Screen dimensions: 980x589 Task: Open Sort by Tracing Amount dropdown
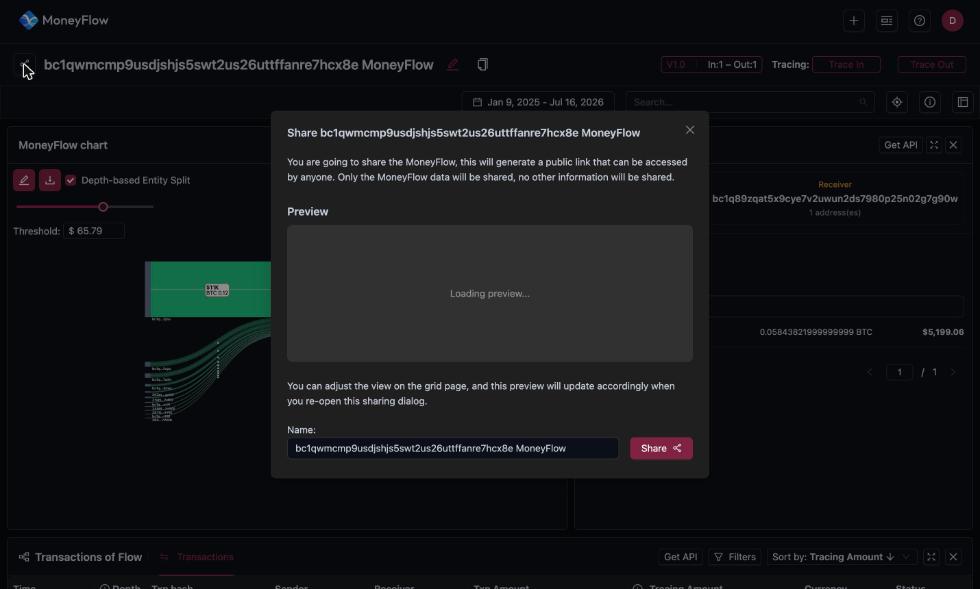click(842, 556)
